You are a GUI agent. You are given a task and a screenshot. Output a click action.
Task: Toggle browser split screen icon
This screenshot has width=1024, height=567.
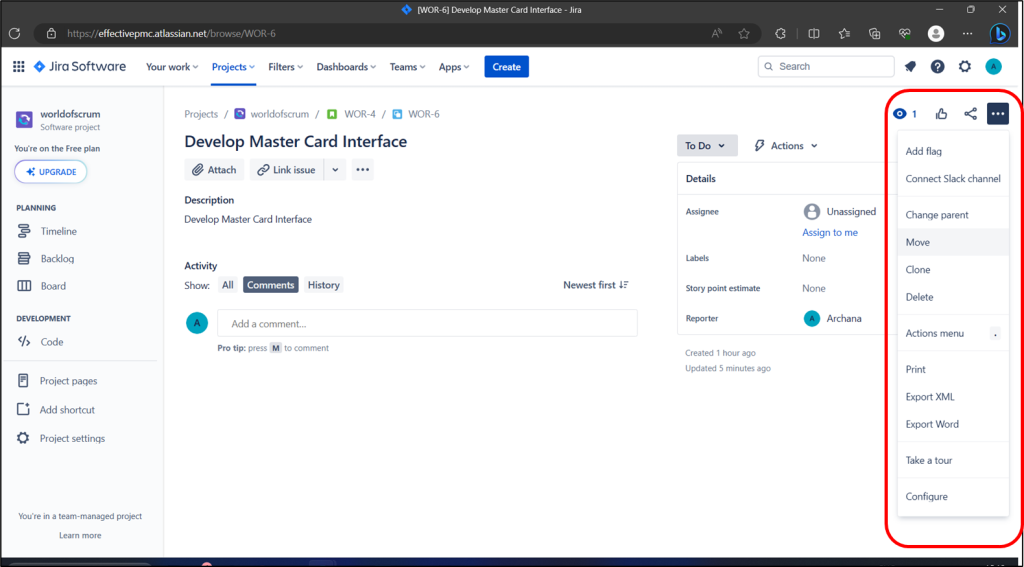point(814,33)
